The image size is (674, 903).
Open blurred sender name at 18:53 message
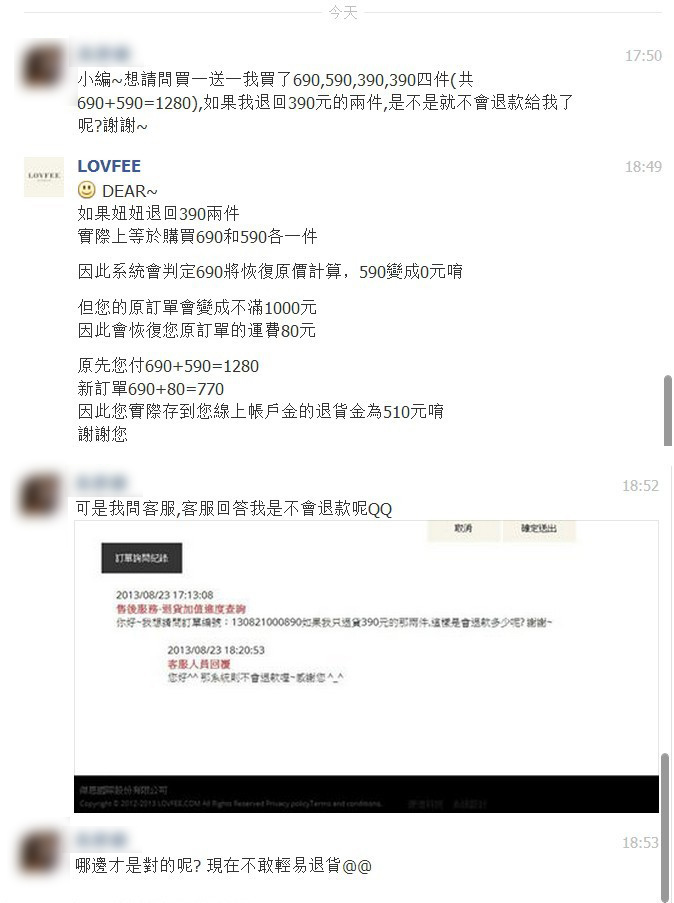pyautogui.click(x=102, y=840)
